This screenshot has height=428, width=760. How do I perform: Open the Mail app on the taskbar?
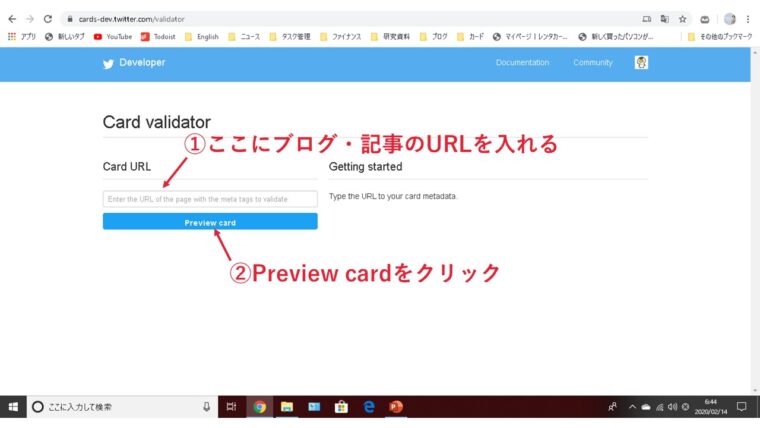pos(314,407)
